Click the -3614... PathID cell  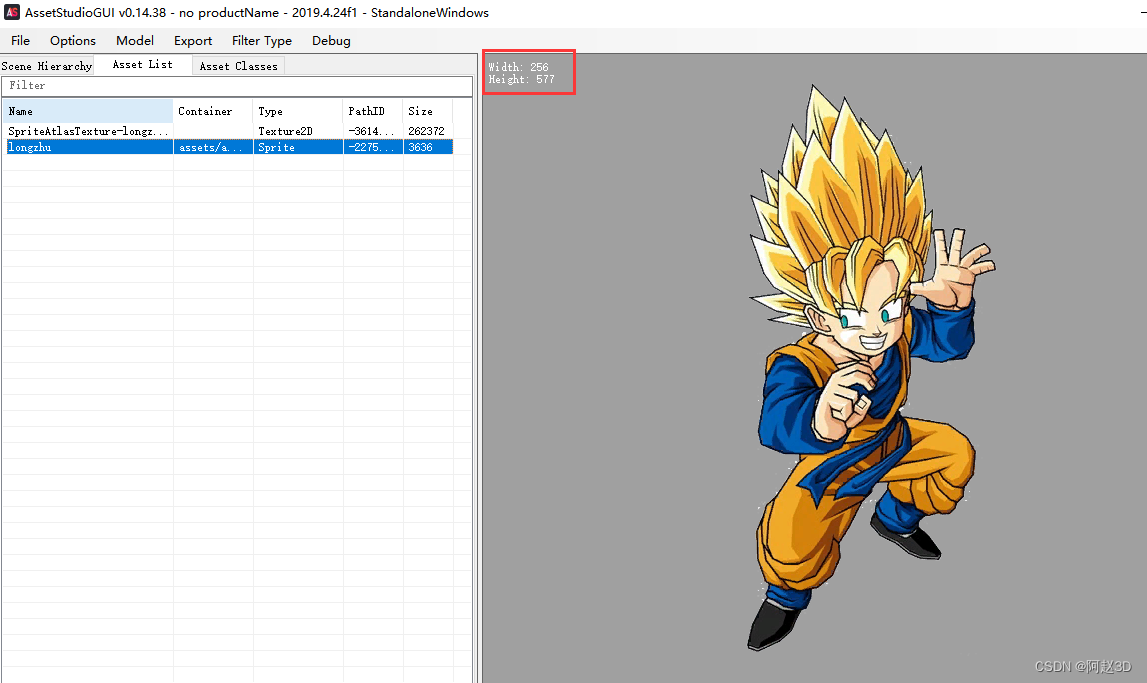pos(373,131)
